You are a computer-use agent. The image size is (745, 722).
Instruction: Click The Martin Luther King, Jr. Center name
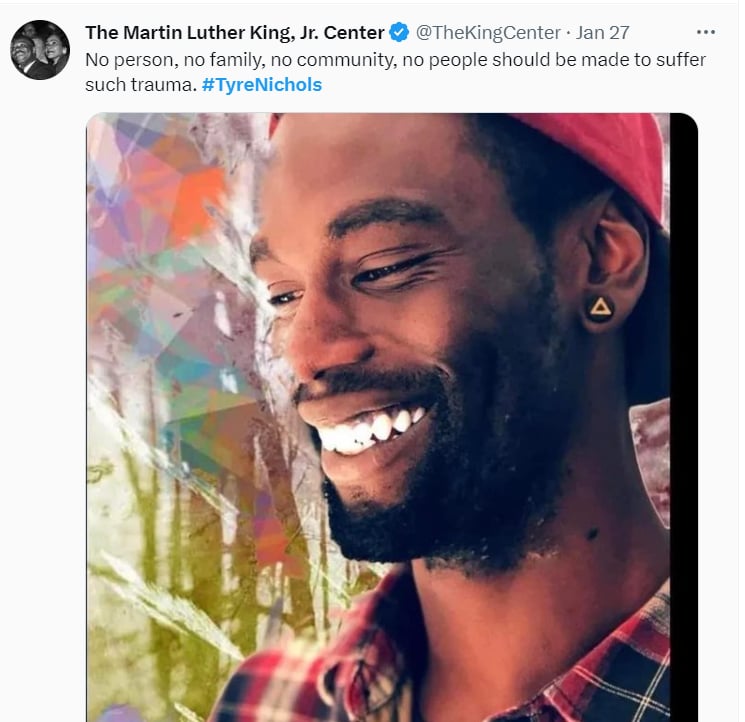pyautogui.click(x=235, y=32)
